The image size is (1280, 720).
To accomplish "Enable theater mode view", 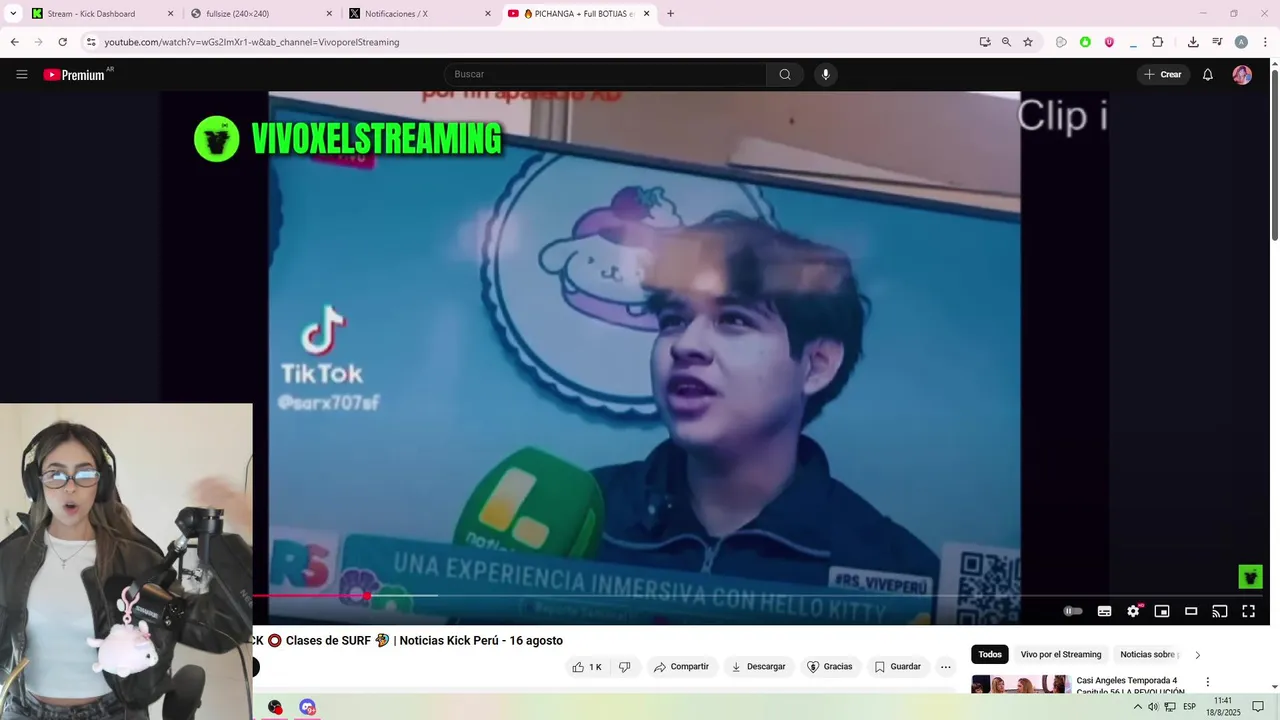I will 1191,611.
